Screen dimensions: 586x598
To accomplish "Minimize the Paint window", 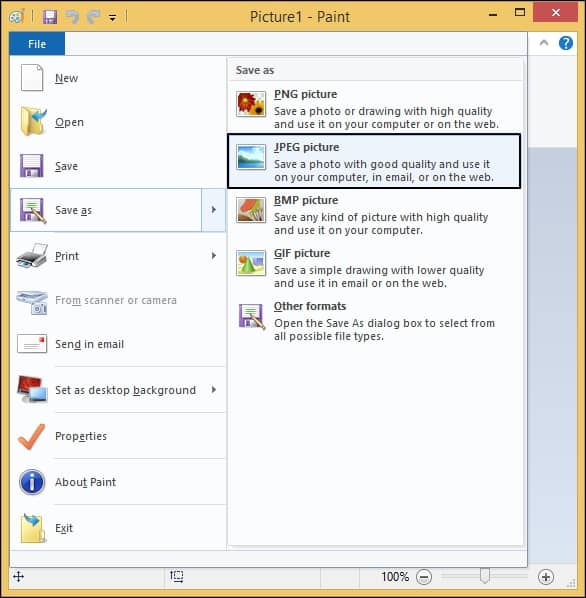I will point(493,15).
